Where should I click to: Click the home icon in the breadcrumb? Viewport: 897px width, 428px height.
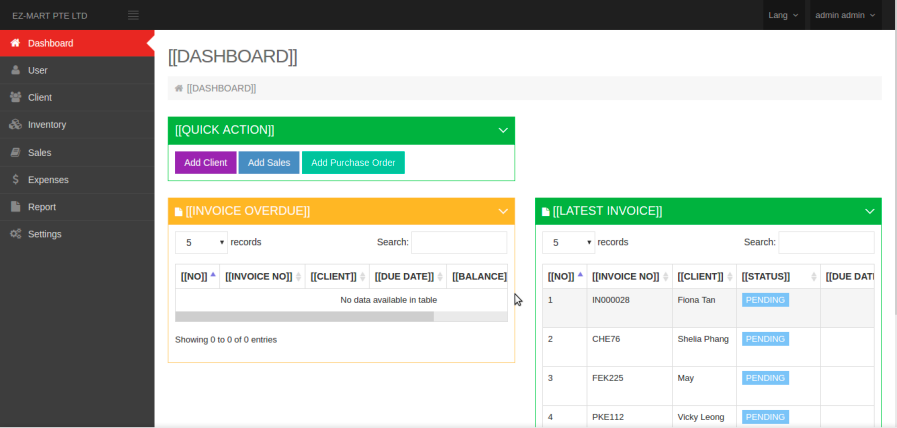[179, 88]
